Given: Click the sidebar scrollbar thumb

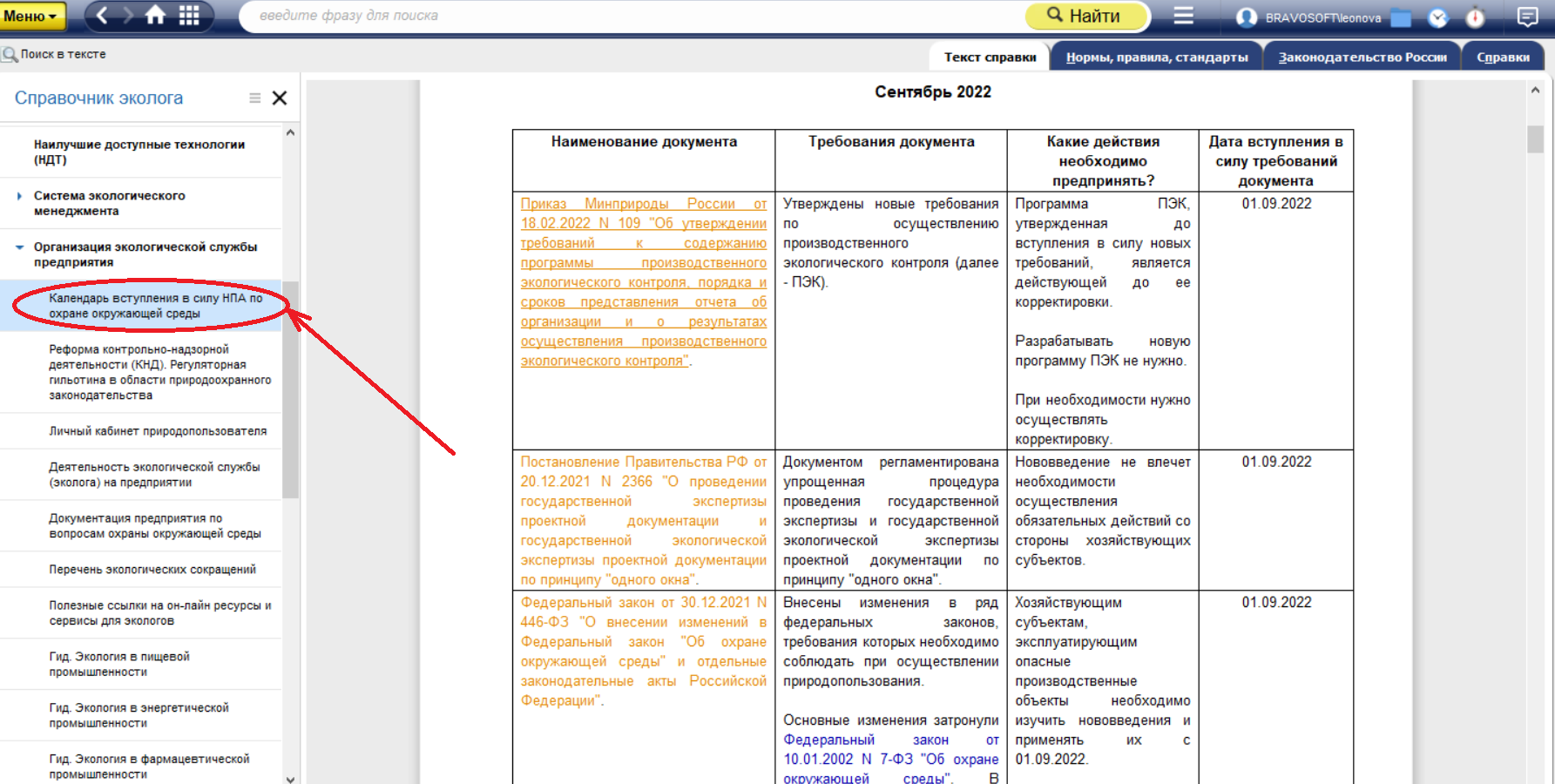Looking at the screenshot, I should (x=290, y=389).
